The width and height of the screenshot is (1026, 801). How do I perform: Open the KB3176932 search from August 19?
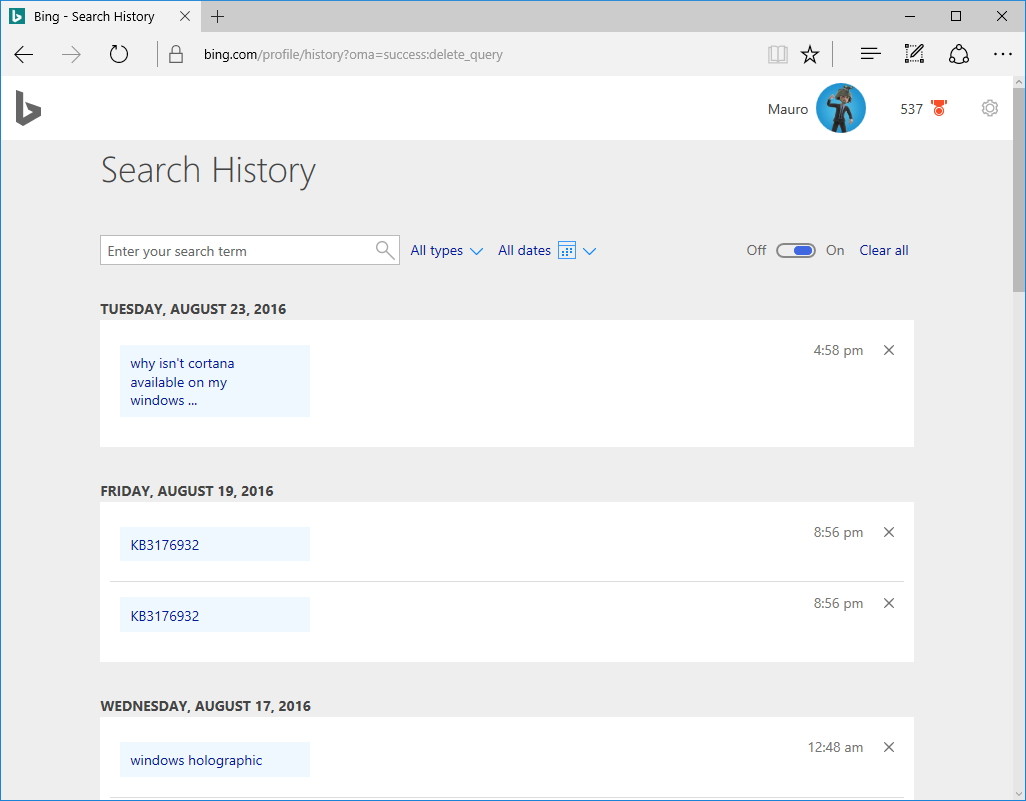(166, 543)
